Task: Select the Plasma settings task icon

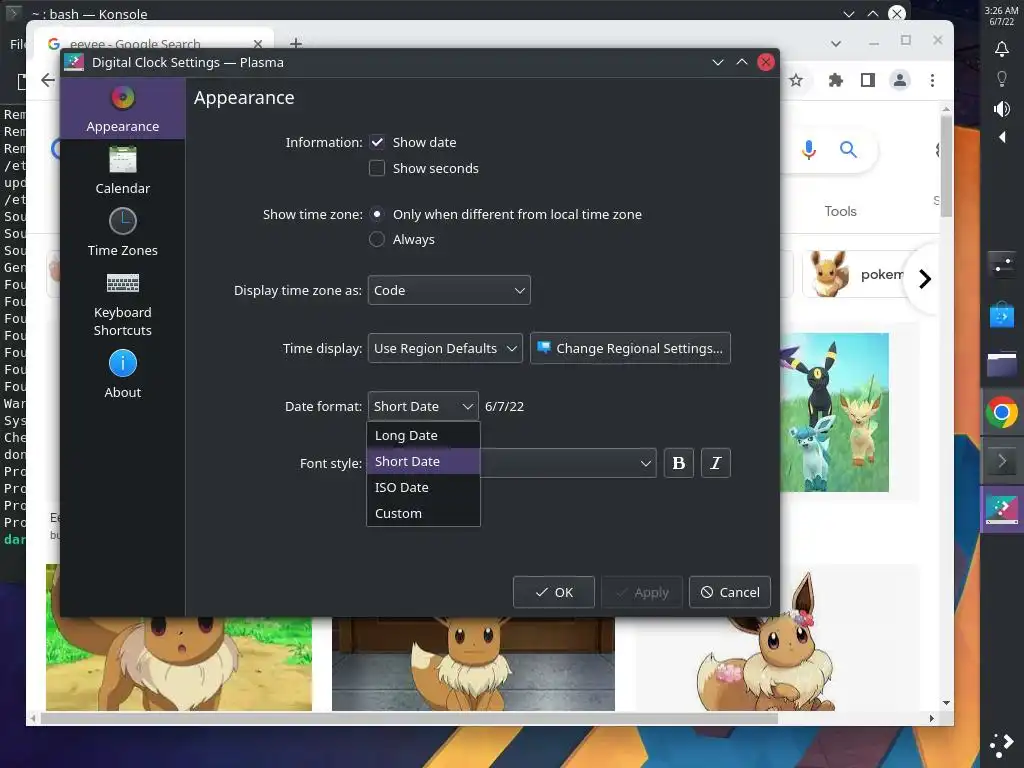Action: (1002, 510)
